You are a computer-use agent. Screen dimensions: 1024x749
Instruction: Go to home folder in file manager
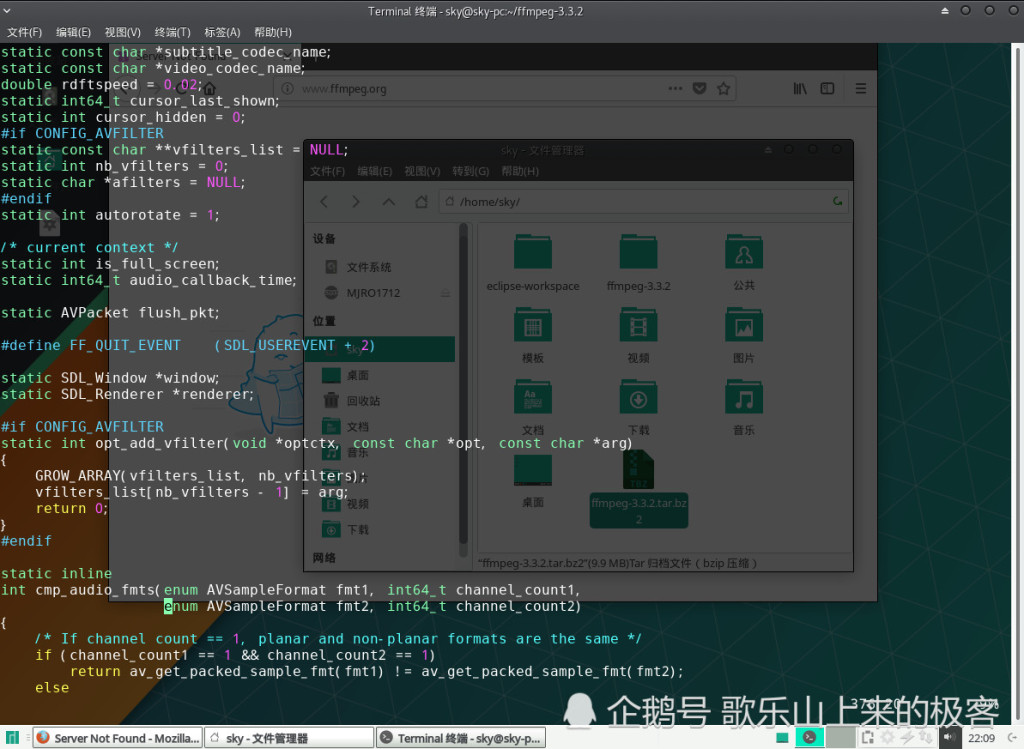click(421, 202)
